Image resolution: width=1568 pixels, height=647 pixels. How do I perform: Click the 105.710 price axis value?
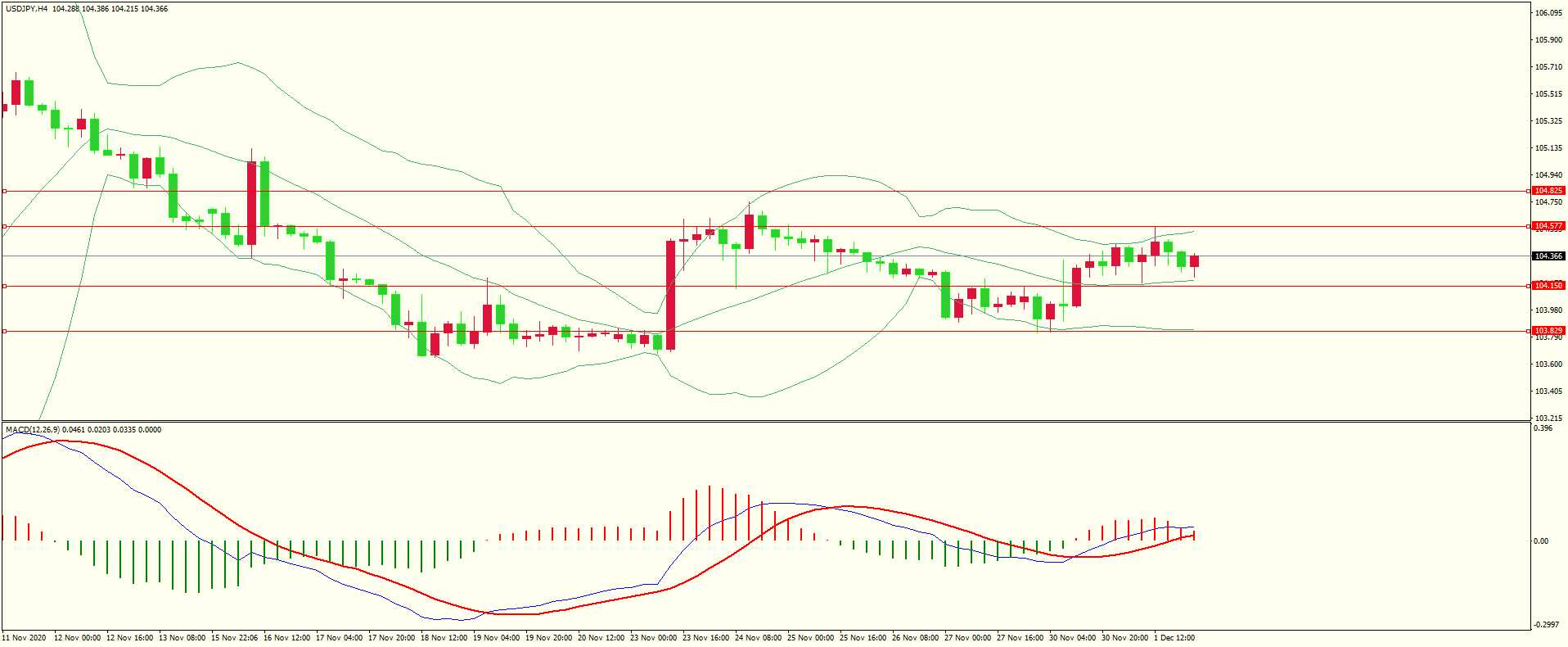point(1548,67)
